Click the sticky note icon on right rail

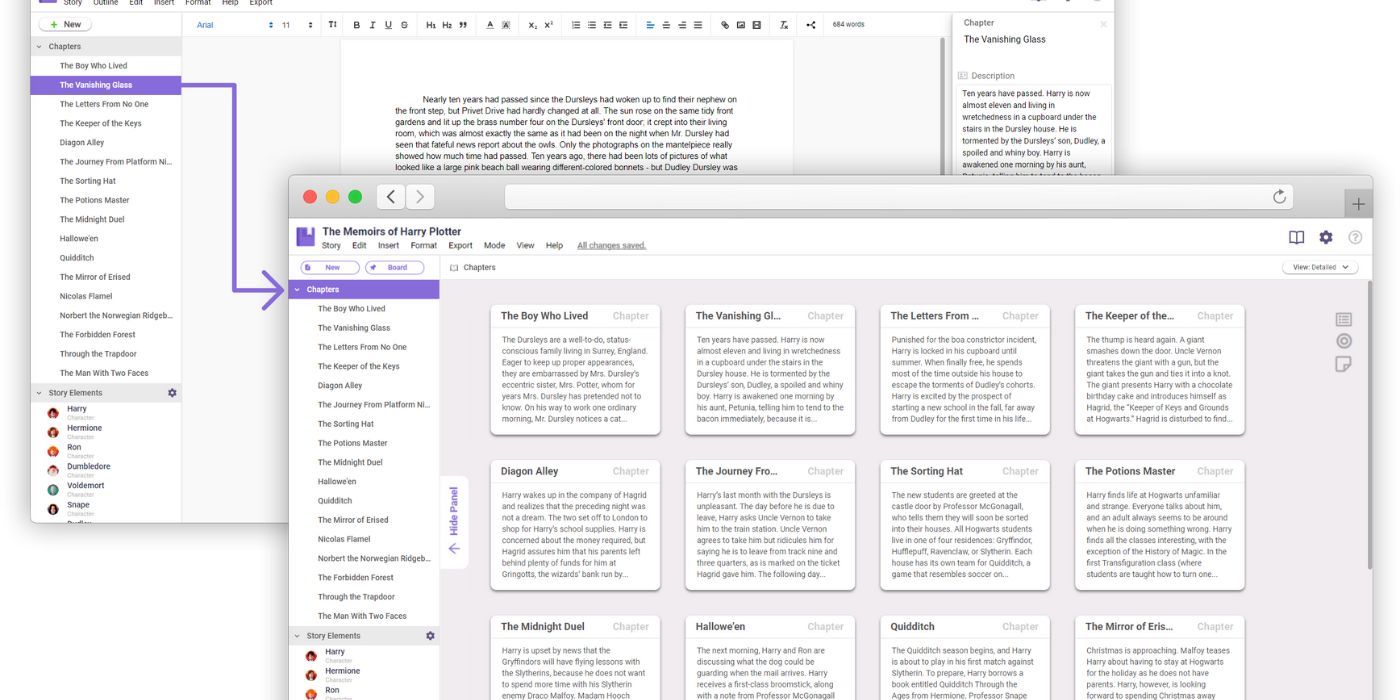(1343, 364)
